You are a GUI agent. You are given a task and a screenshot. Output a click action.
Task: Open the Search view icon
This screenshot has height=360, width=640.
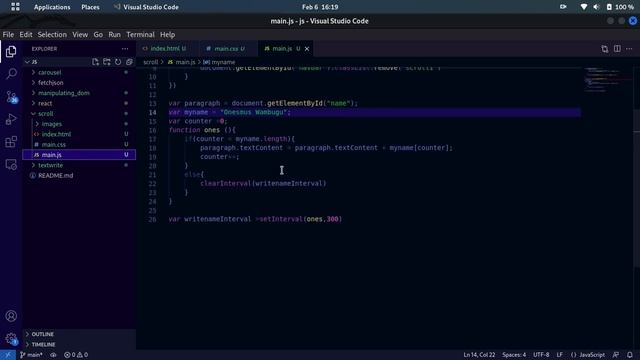(11, 74)
